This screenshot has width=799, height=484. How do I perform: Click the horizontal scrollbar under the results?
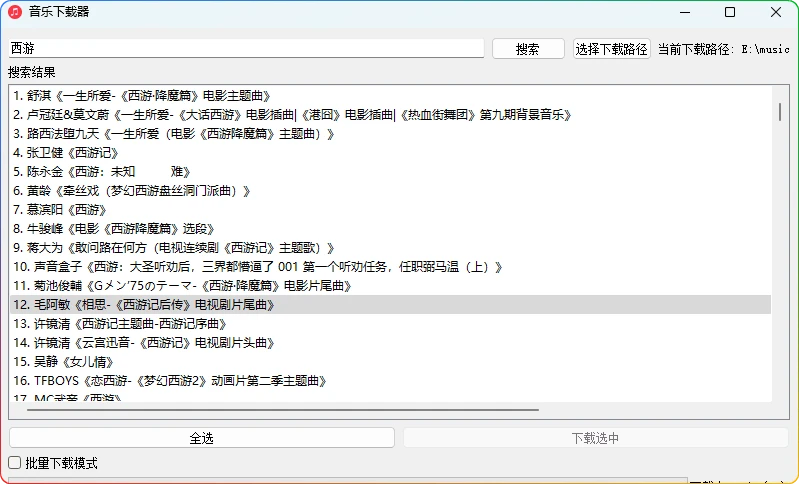coord(275,409)
